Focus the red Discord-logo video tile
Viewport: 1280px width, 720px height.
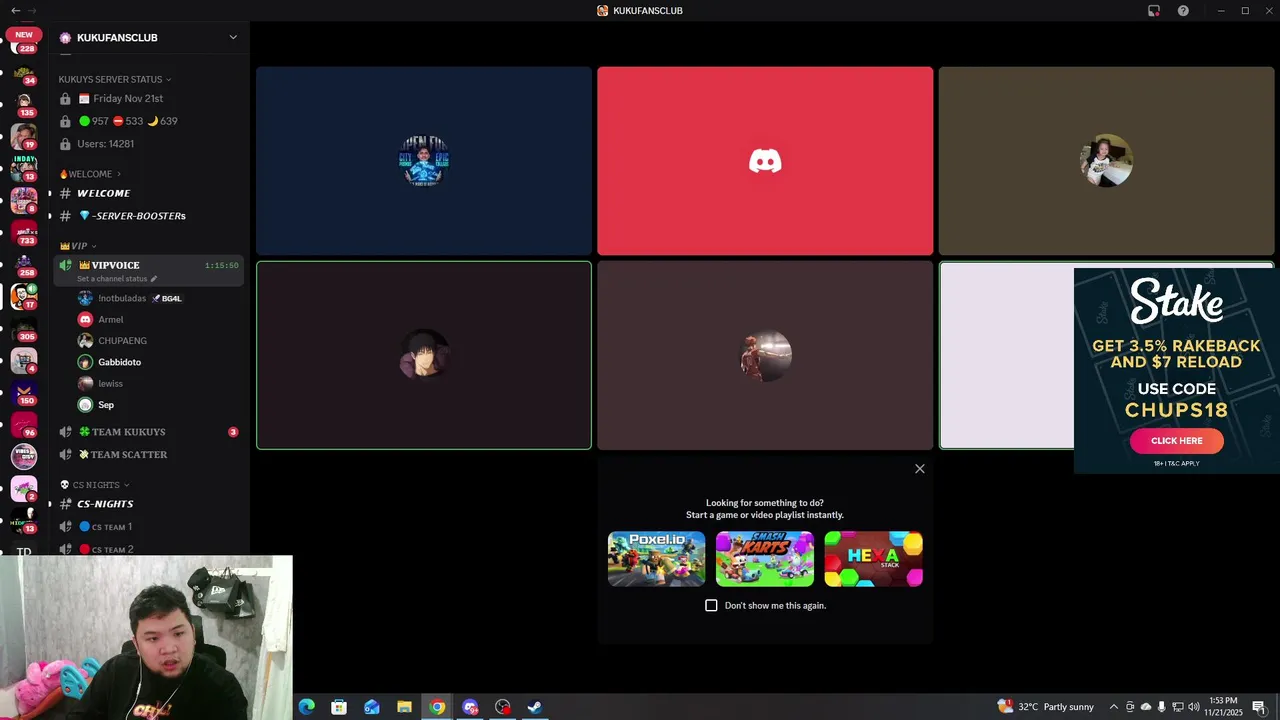[765, 161]
